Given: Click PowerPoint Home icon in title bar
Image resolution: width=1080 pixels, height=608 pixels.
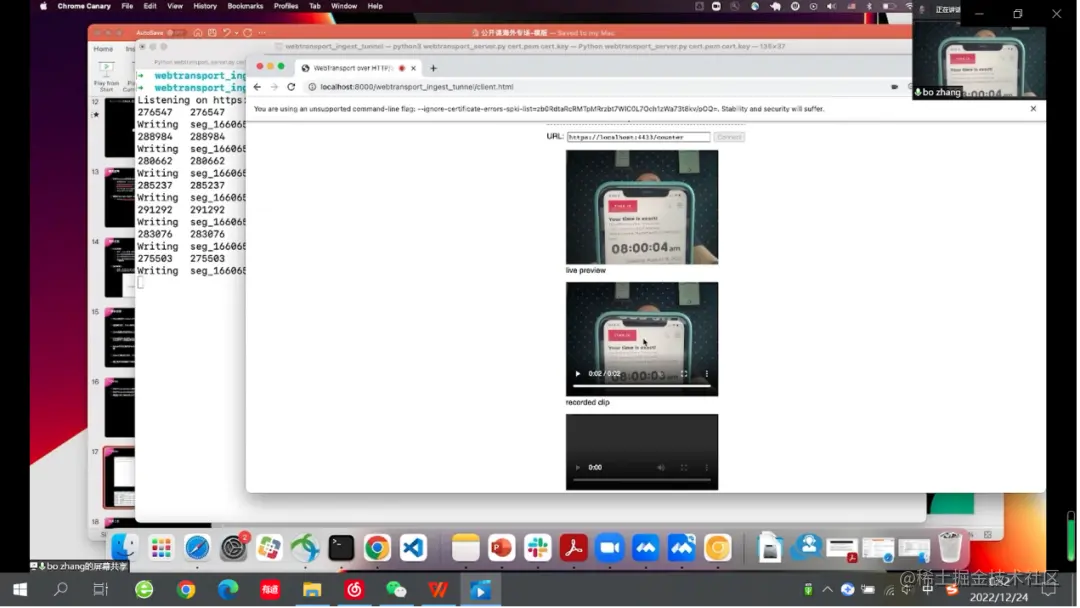Looking at the screenshot, I should pyautogui.click(x=198, y=33).
